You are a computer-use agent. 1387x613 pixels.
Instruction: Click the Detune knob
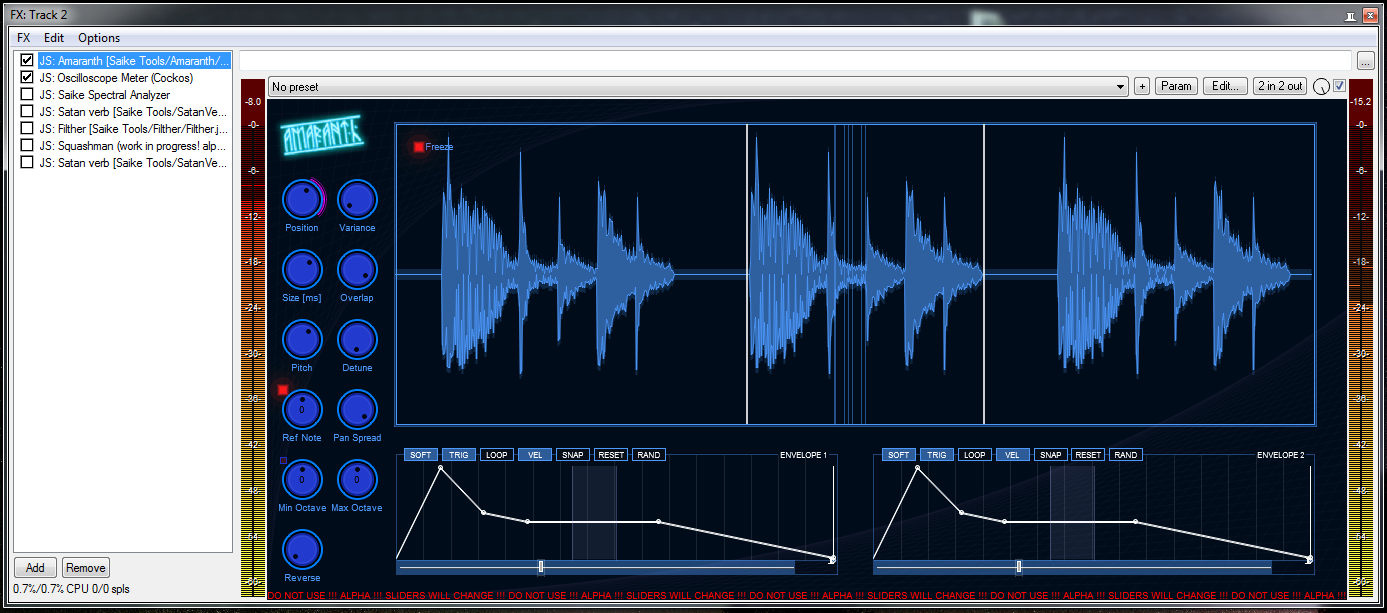pyautogui.click(x=357, y=340)
